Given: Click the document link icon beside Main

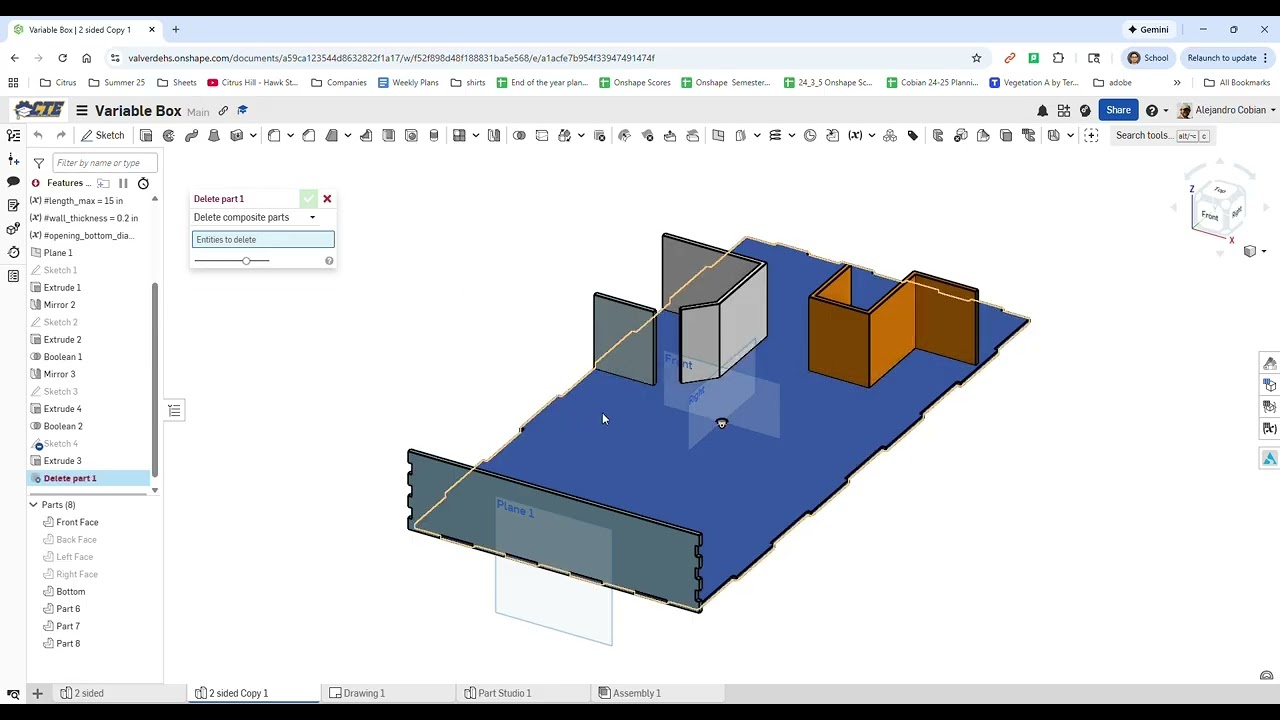Looking at the screenshot, I should (x=223, y=111).
